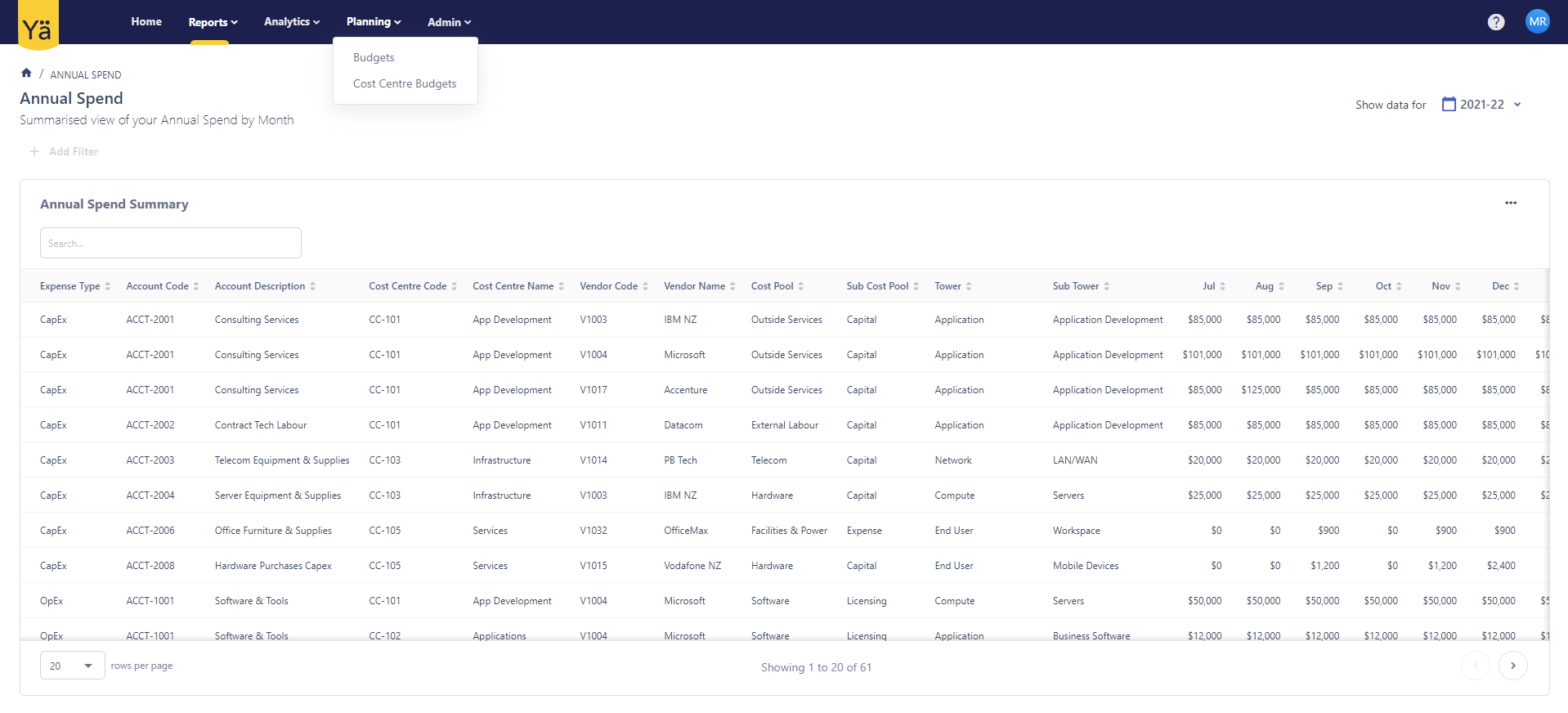Click the Home navigation link
The height and width of the screenshot is (713, 1568).
[x=146, y=22]
